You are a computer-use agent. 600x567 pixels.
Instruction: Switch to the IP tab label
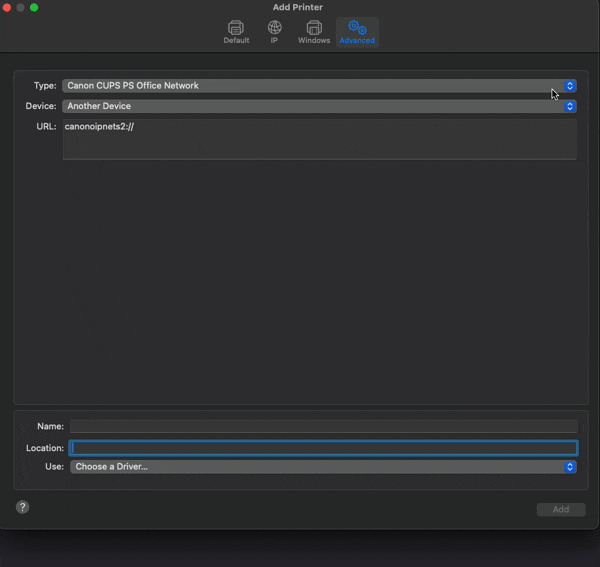[x=274, y=41]
